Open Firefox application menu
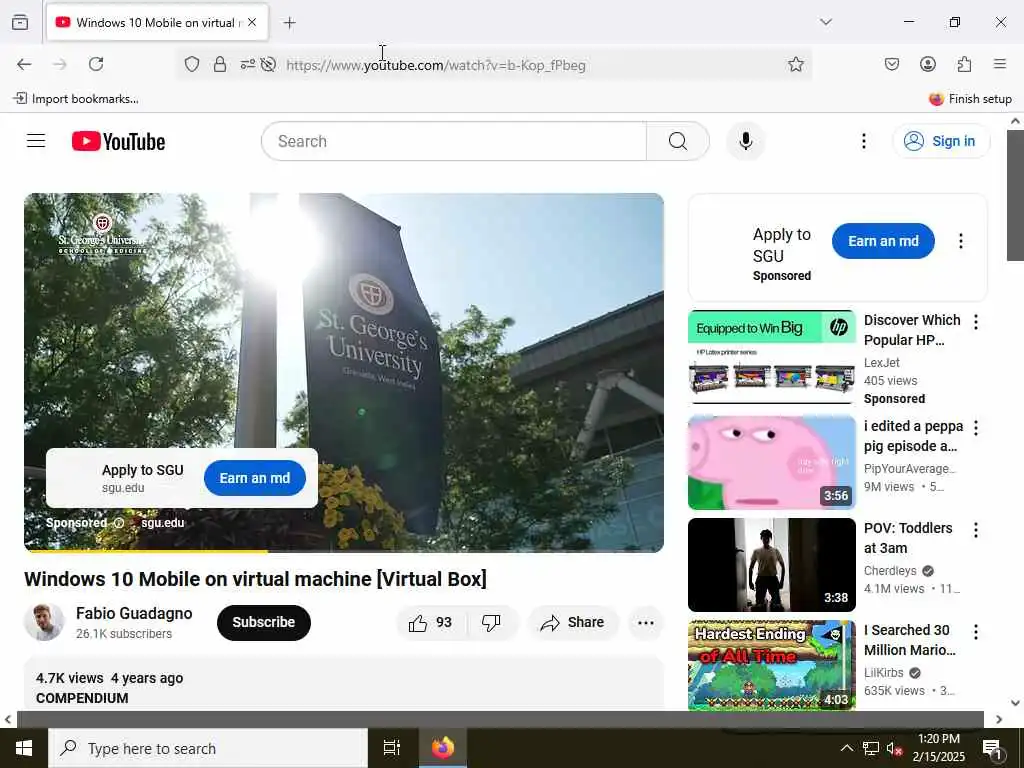This screenshot has width=1024, height=768. coord(1000,64)
